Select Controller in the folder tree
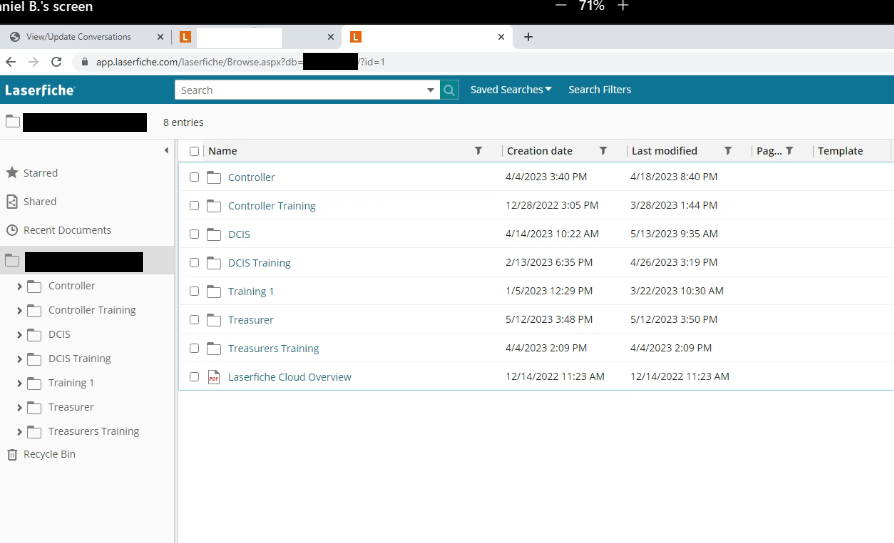Image resolution: width=894 pixels, height=543 pixels. tap(71, 286)
